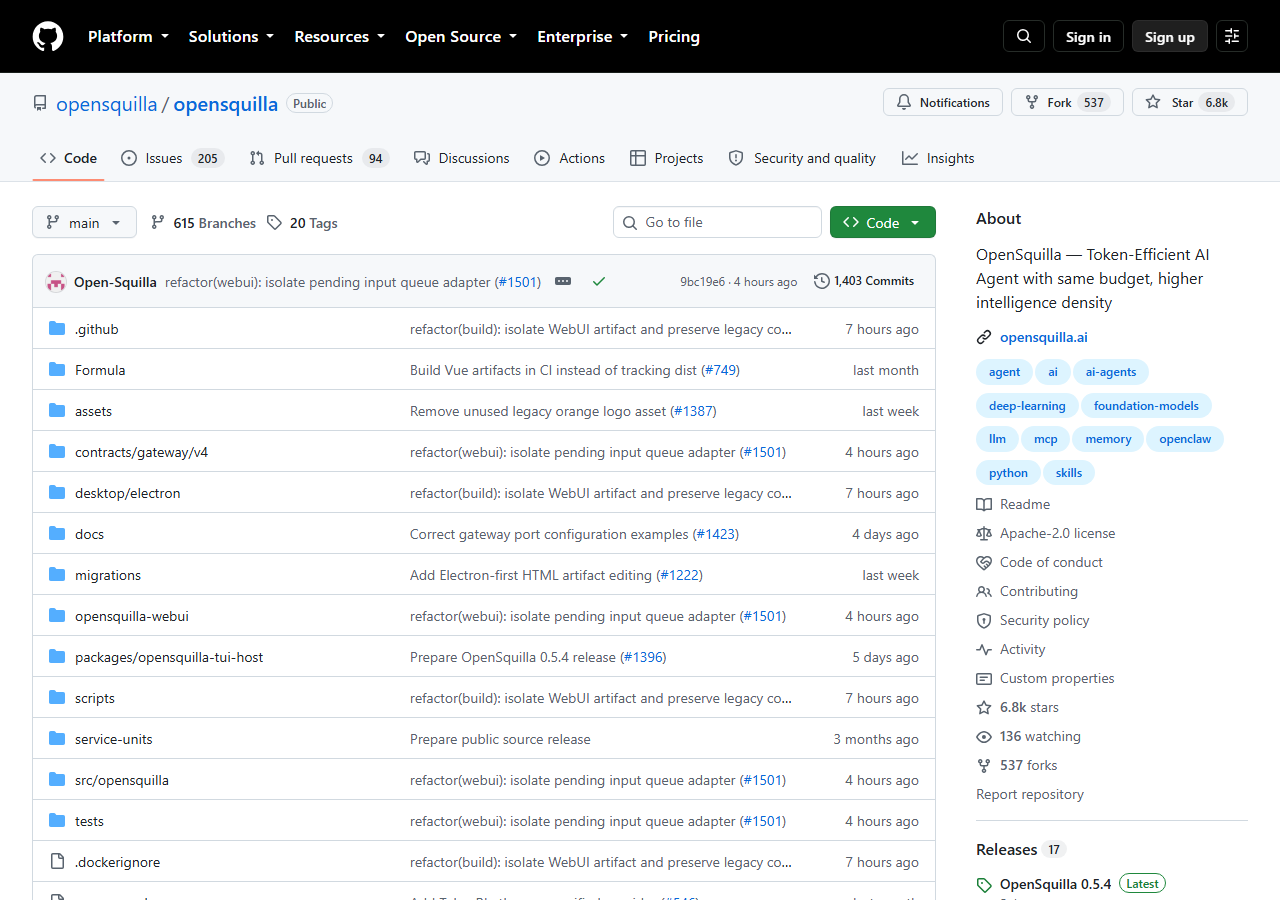Open the service-units folder
This screenshot has width=1280, height=900.
(x=114, y=739)
